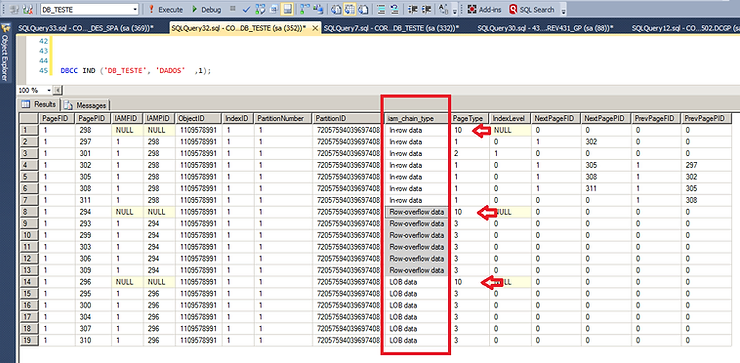
Task: Switch to Results to Grid
Action: [x=350, y=9]
